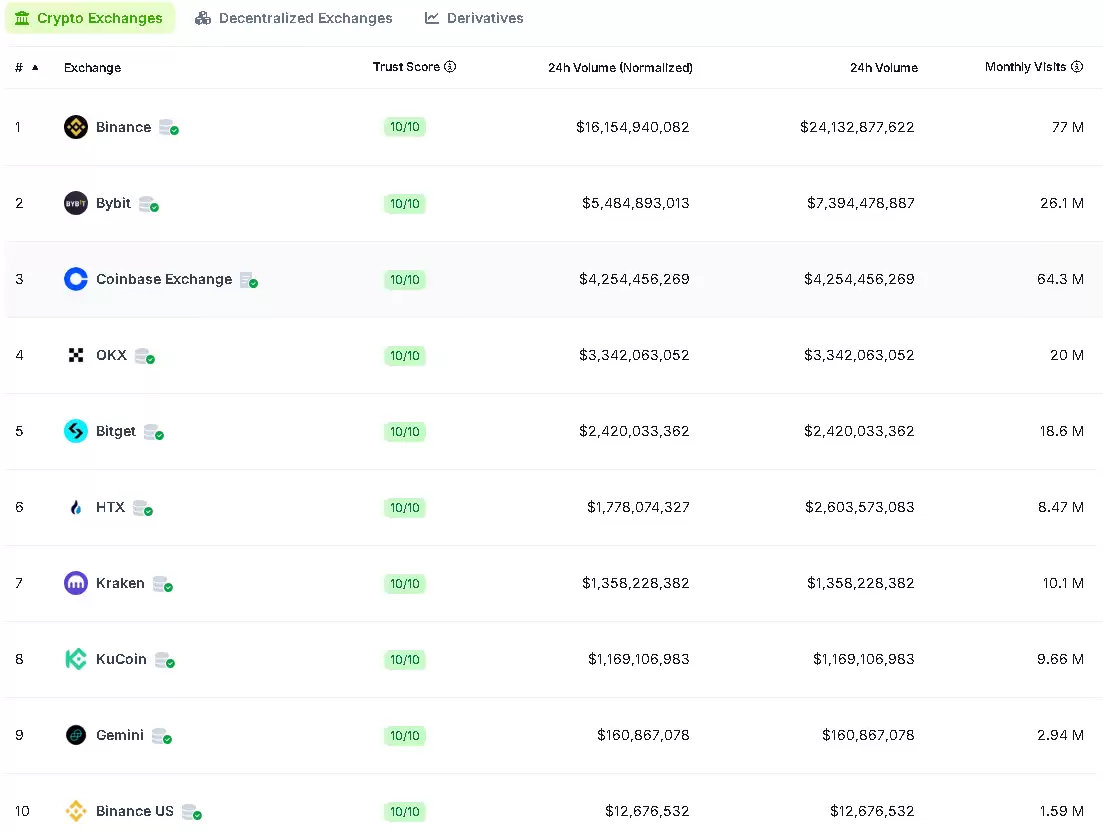
Task: Click the Coinbase Exchange logo icon
Action: point(76,279)
